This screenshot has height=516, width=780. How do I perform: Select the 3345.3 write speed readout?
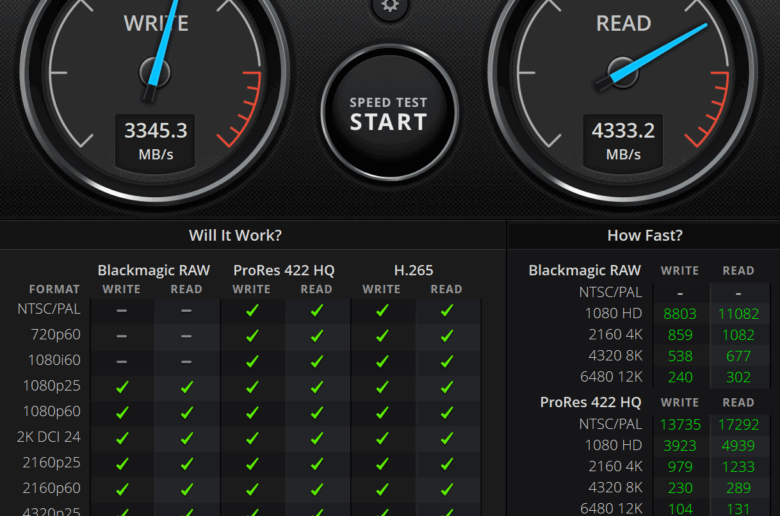point(156,131)
